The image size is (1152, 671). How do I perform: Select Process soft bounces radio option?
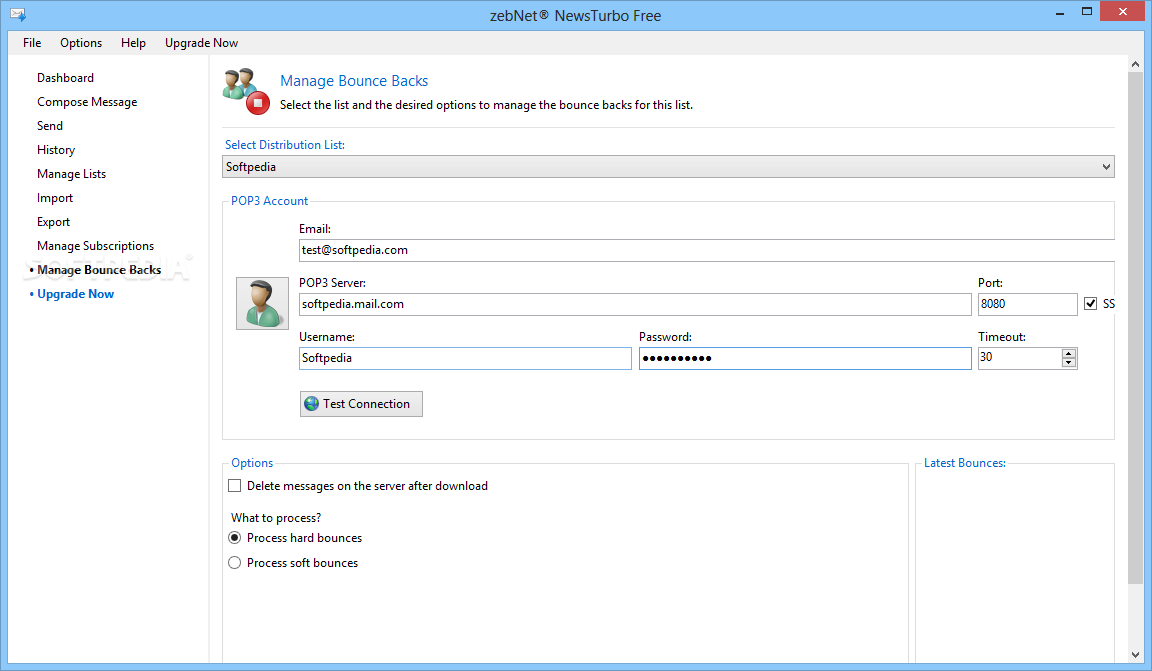pyautogui.click(x=234, y=563)
